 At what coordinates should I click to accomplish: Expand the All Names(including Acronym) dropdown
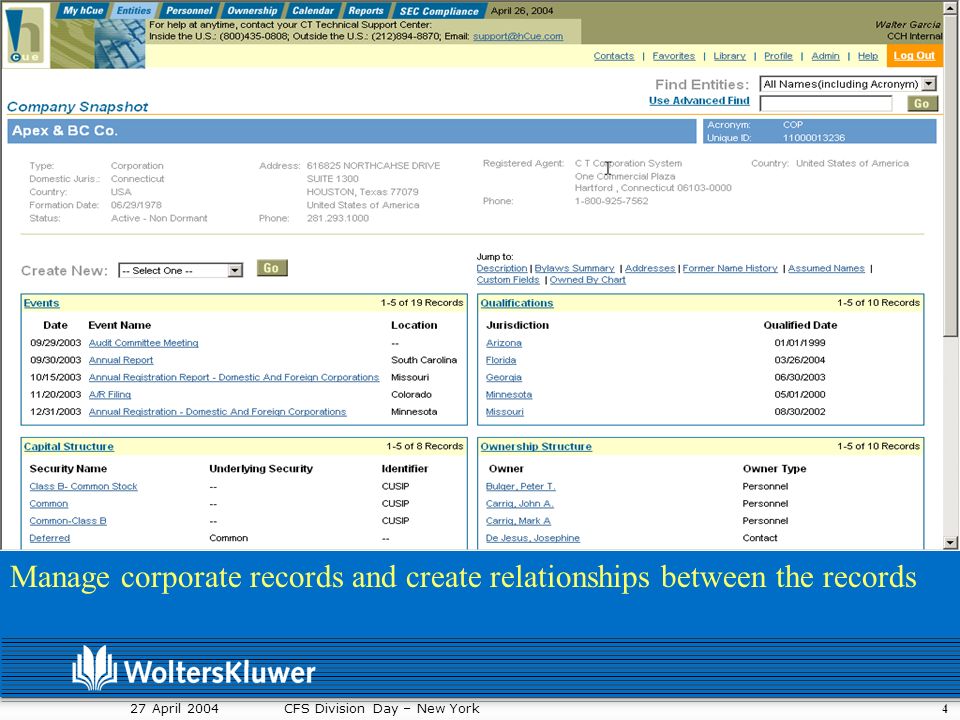coord(848,84)
